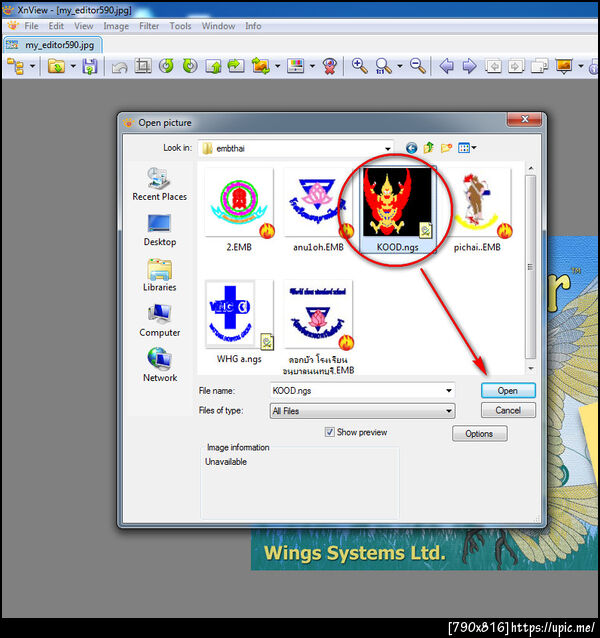Screen dimensions: 600x638
Task: Open Recent Places in the sidebar
Action: [x=159, y=184]
